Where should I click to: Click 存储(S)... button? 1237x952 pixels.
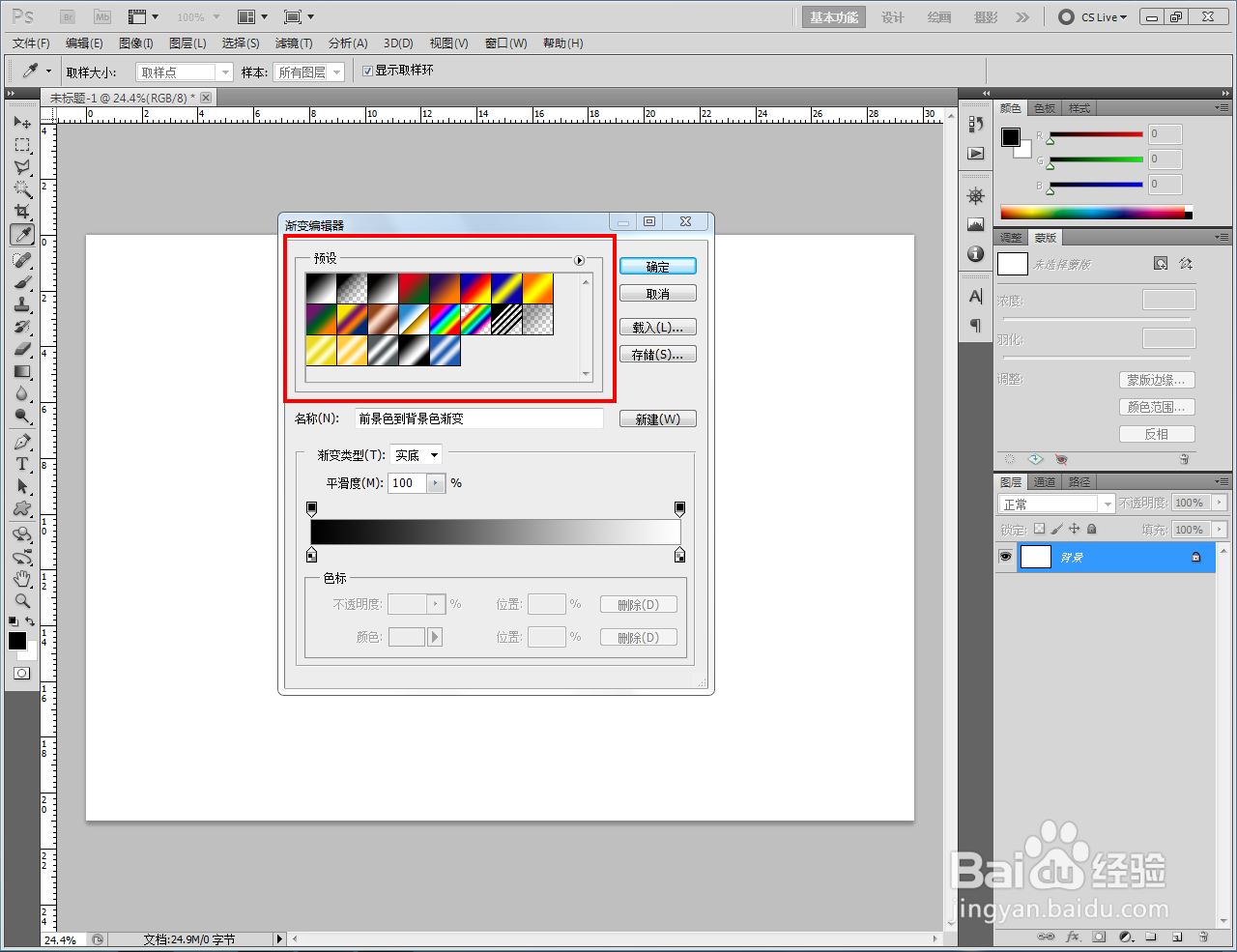coord(658,355)
